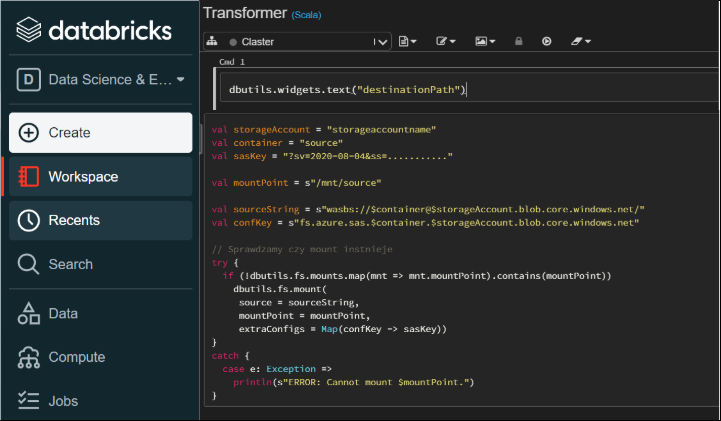Click the Create button
This screenshot has width=721, height=421.
pos(101,132)
